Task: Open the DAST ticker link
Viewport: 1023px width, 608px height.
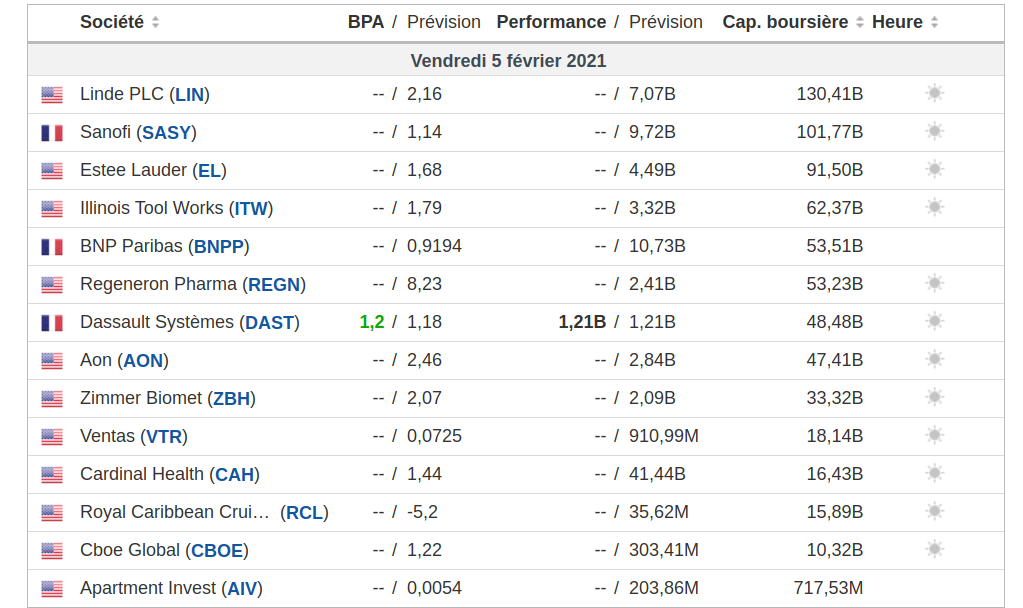Action: coord(269,323)
